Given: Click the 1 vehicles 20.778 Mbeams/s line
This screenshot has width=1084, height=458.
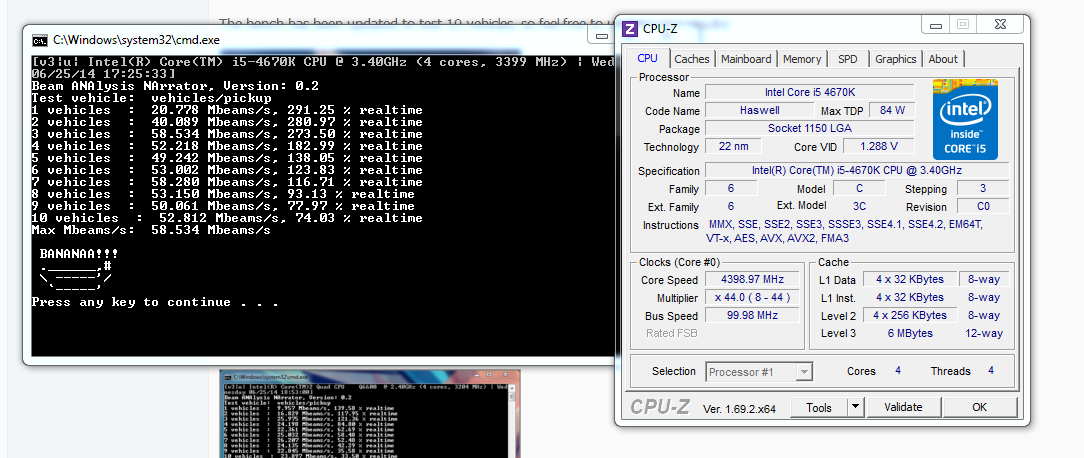Looking at the screenshot, I should tap(227, 110).
